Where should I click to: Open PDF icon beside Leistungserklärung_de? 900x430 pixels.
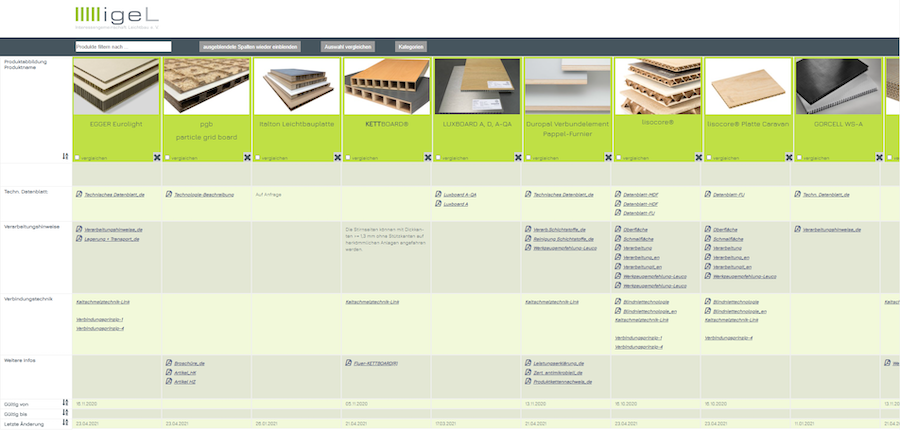pyautogui.click(x=528, y=363)
